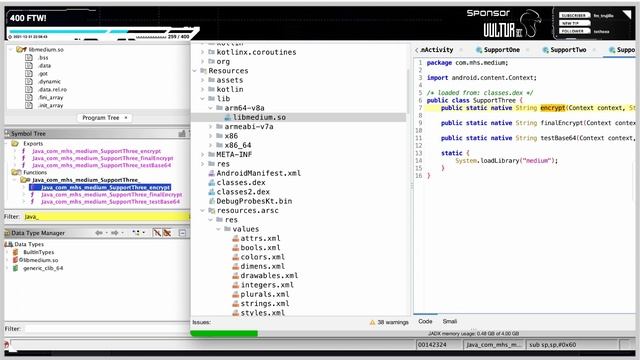Collapse resources.arsc node
The image size is (640, 360).
(202, 211)
